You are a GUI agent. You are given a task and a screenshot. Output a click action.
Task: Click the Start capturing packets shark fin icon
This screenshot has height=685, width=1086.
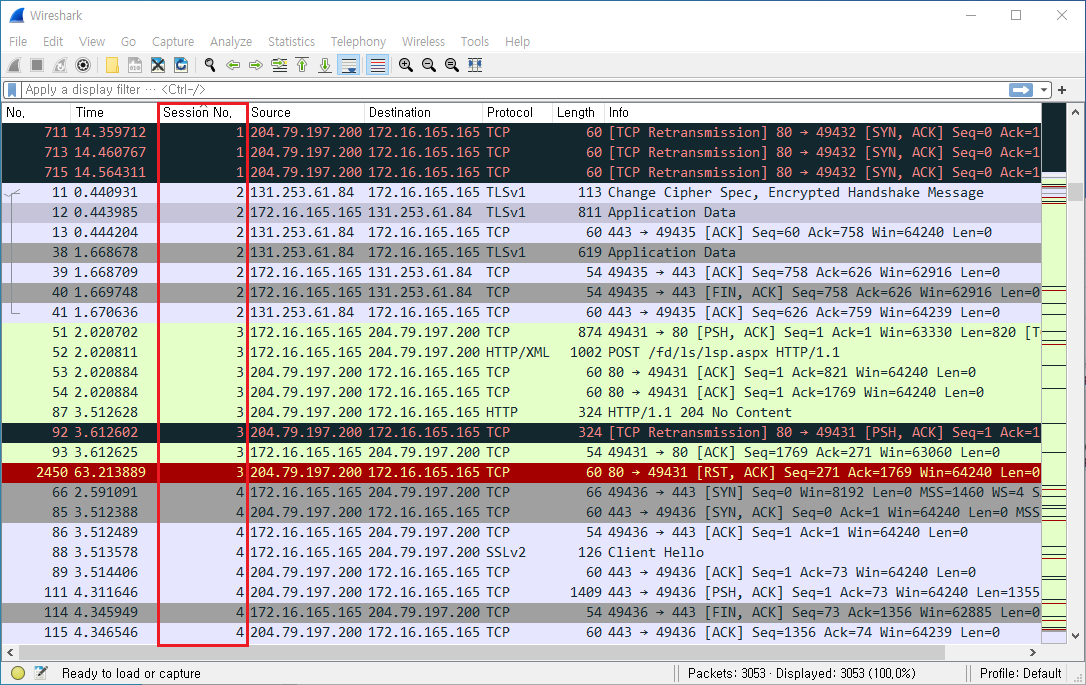15,65
